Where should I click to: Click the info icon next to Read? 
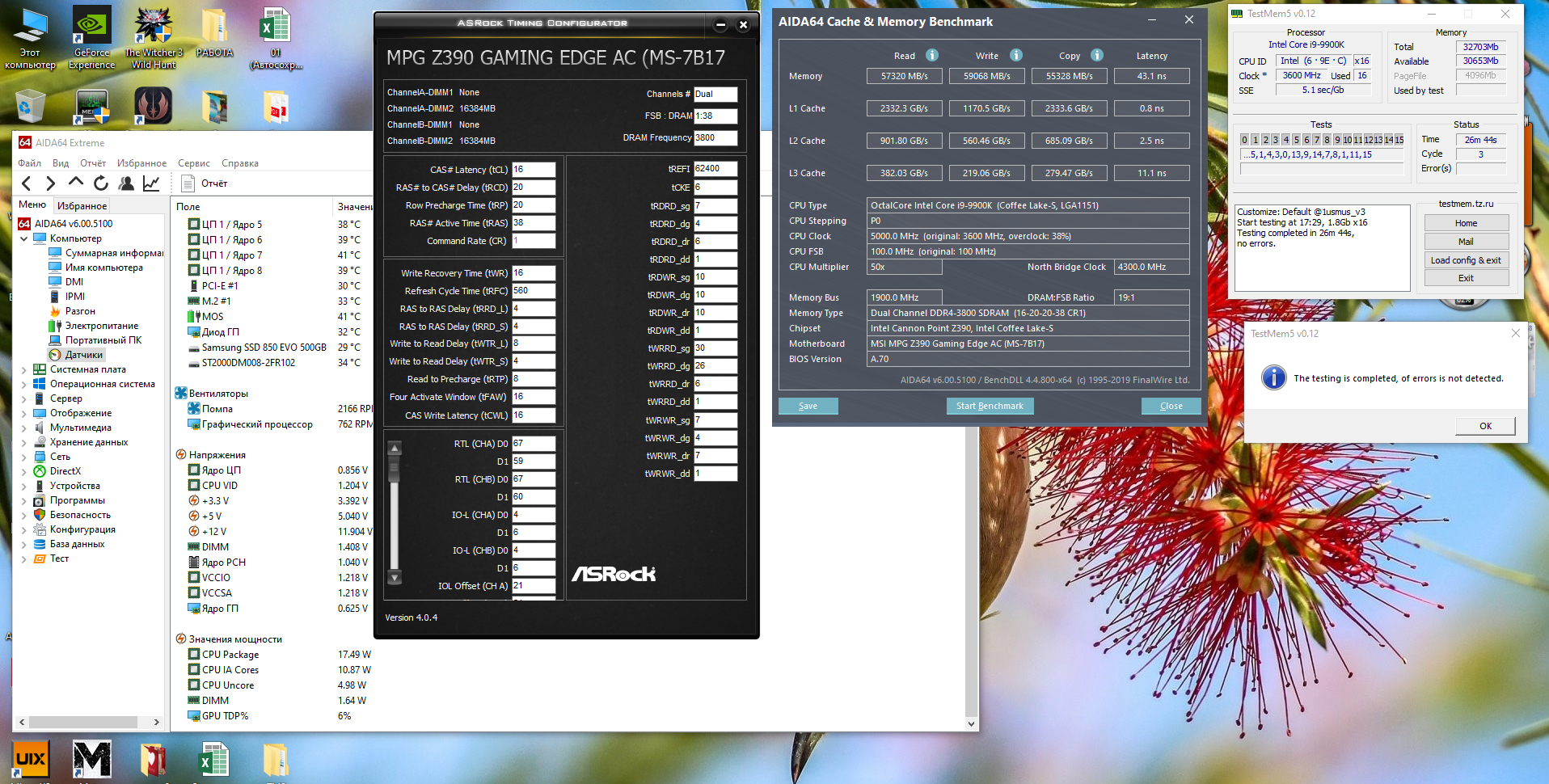[x=932, y=55]
